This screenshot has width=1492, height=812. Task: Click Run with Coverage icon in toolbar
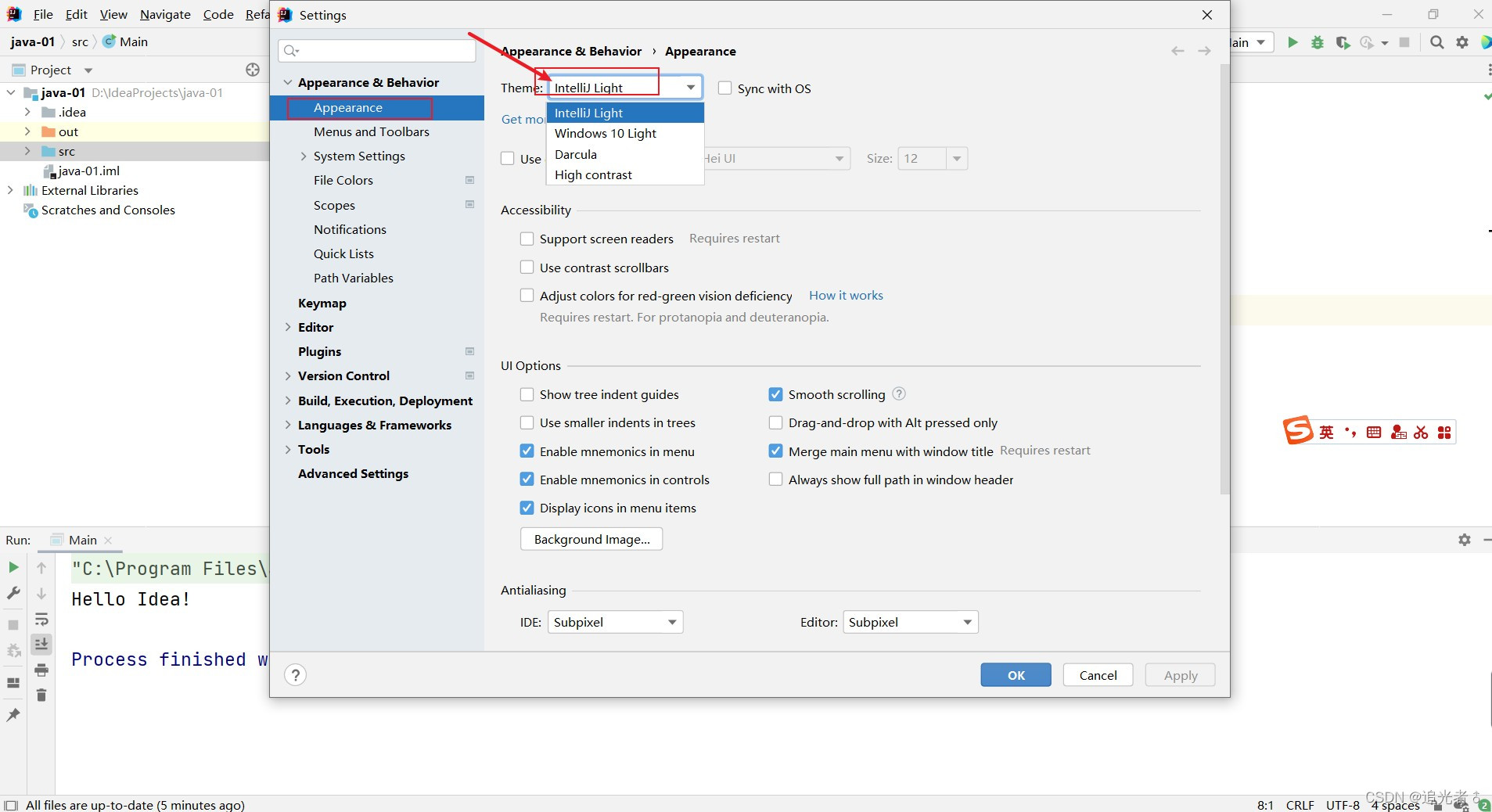1343,42
